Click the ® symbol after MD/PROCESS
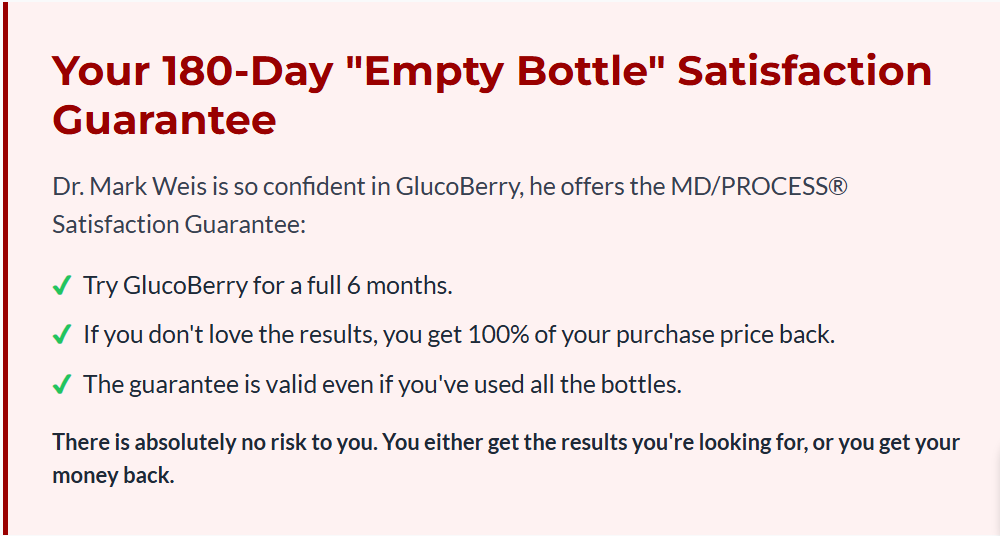This screenshot has height=536, width=1000. click(839, 186)
